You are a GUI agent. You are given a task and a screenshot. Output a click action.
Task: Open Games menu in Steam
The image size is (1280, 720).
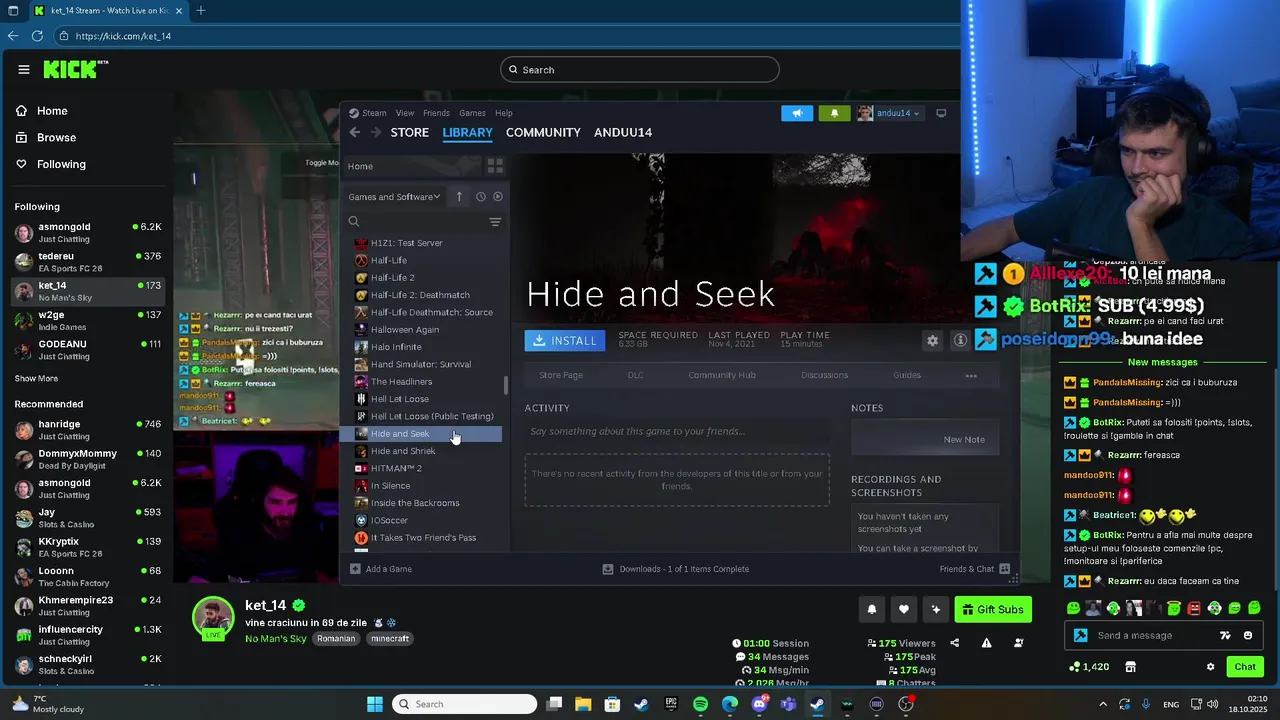pyautogui.click(x=472, y=113)
